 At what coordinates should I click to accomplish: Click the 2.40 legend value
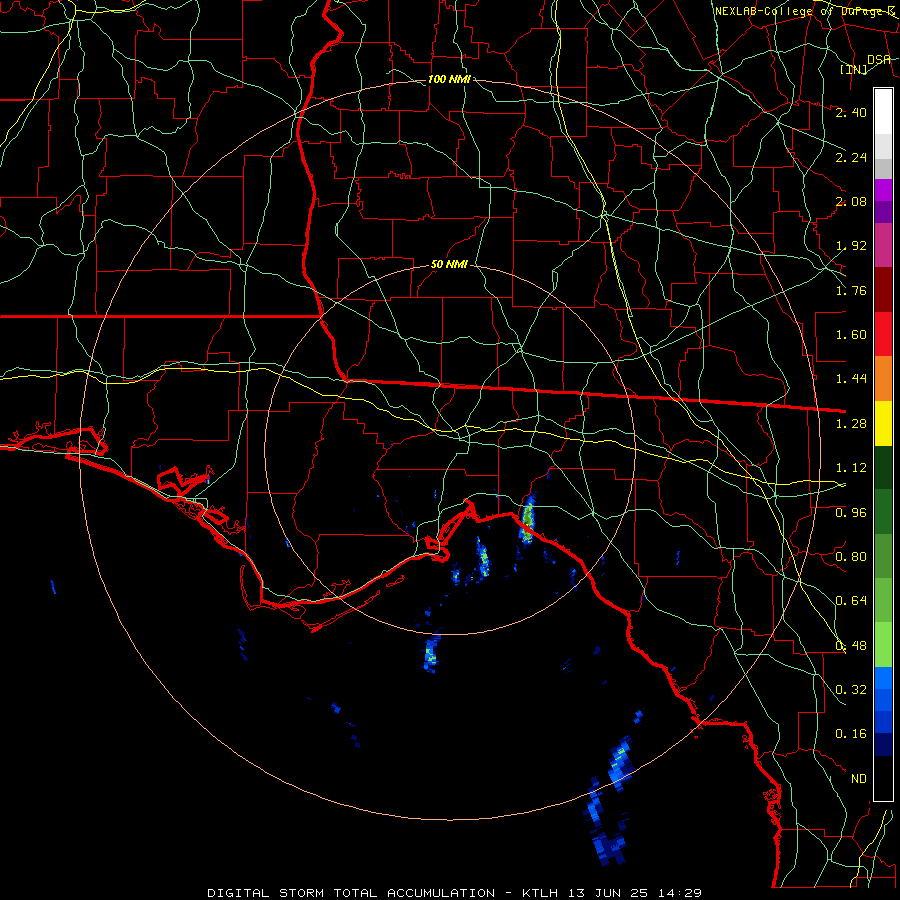pyautogui.click(x=851, y=112)
